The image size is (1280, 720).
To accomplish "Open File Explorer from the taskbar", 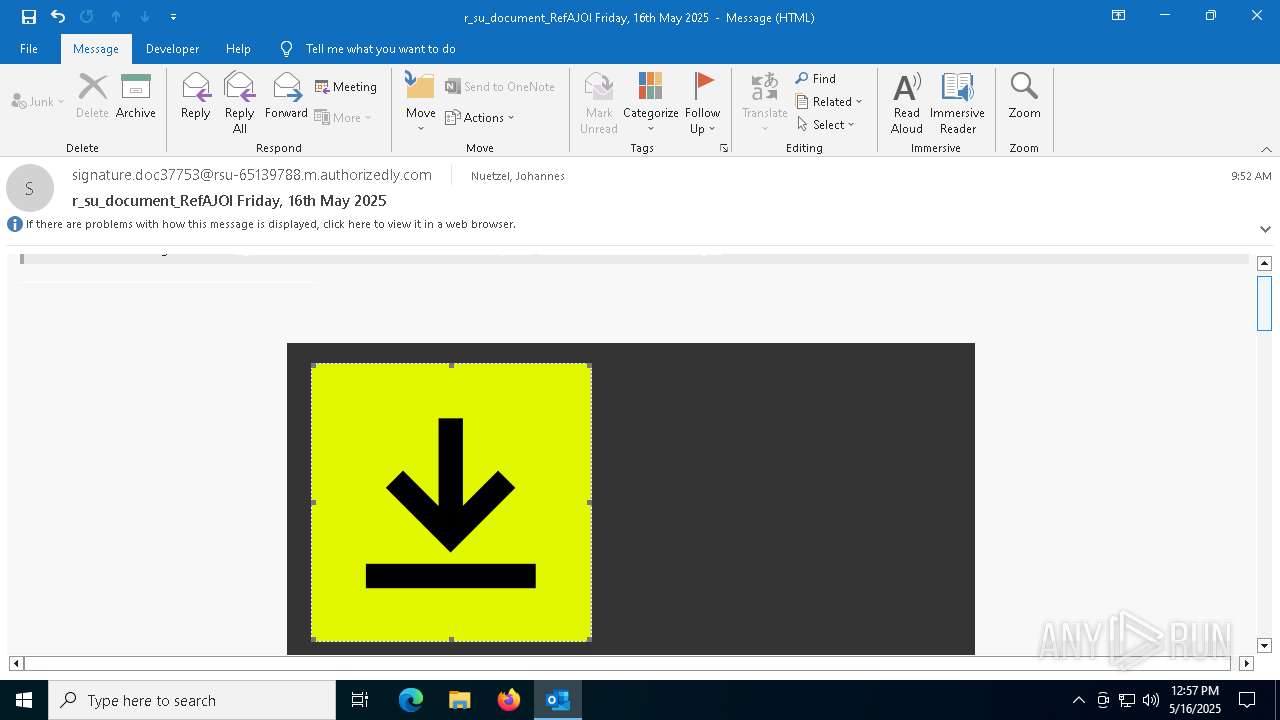I will click(460, 700).
